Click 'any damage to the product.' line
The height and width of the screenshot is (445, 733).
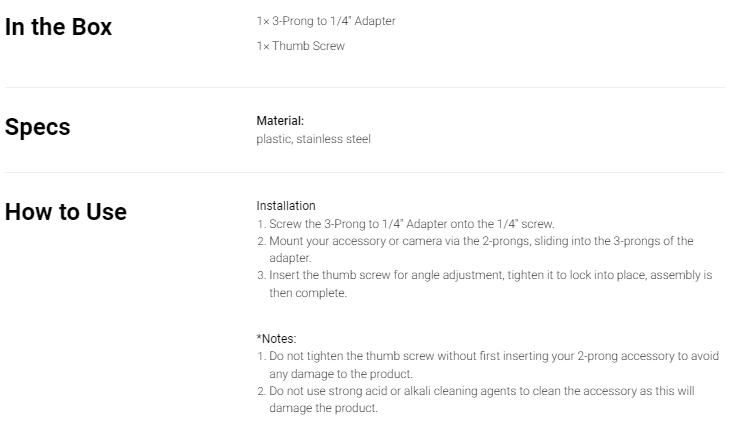[341, 374]
